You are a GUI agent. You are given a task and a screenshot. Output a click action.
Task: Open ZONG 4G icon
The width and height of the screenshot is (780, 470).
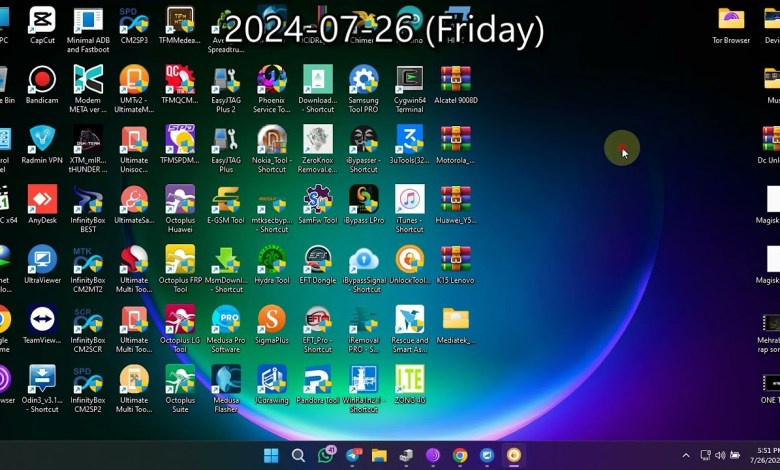click(x=409, y=379)
